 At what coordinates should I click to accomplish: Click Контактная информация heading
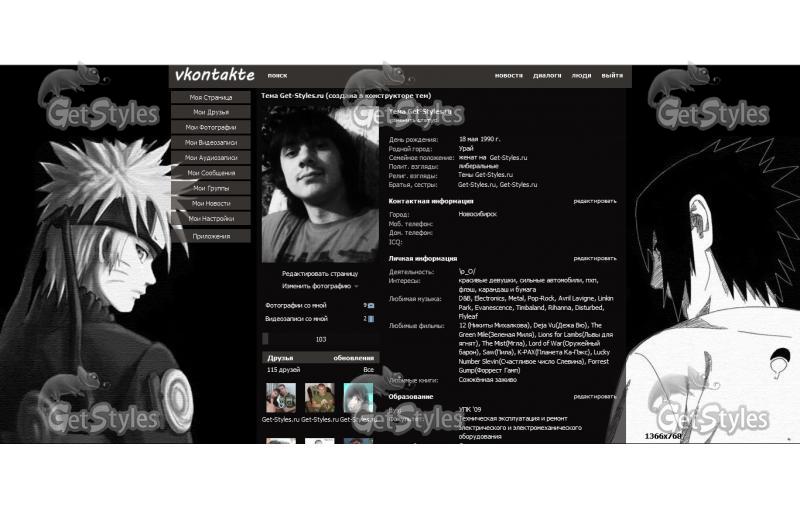click(431, 201)
